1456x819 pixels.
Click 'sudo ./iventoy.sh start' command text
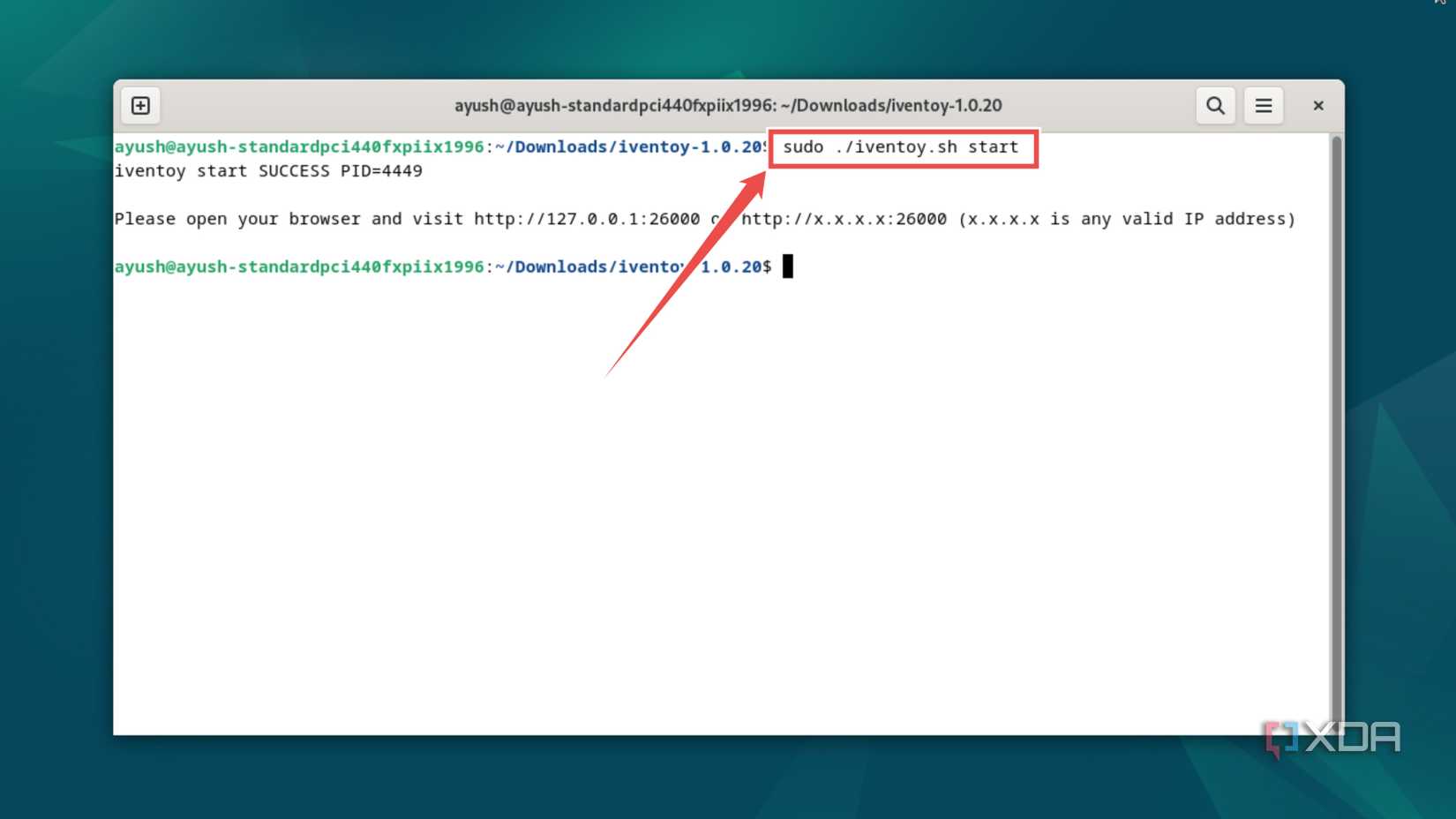901,147
